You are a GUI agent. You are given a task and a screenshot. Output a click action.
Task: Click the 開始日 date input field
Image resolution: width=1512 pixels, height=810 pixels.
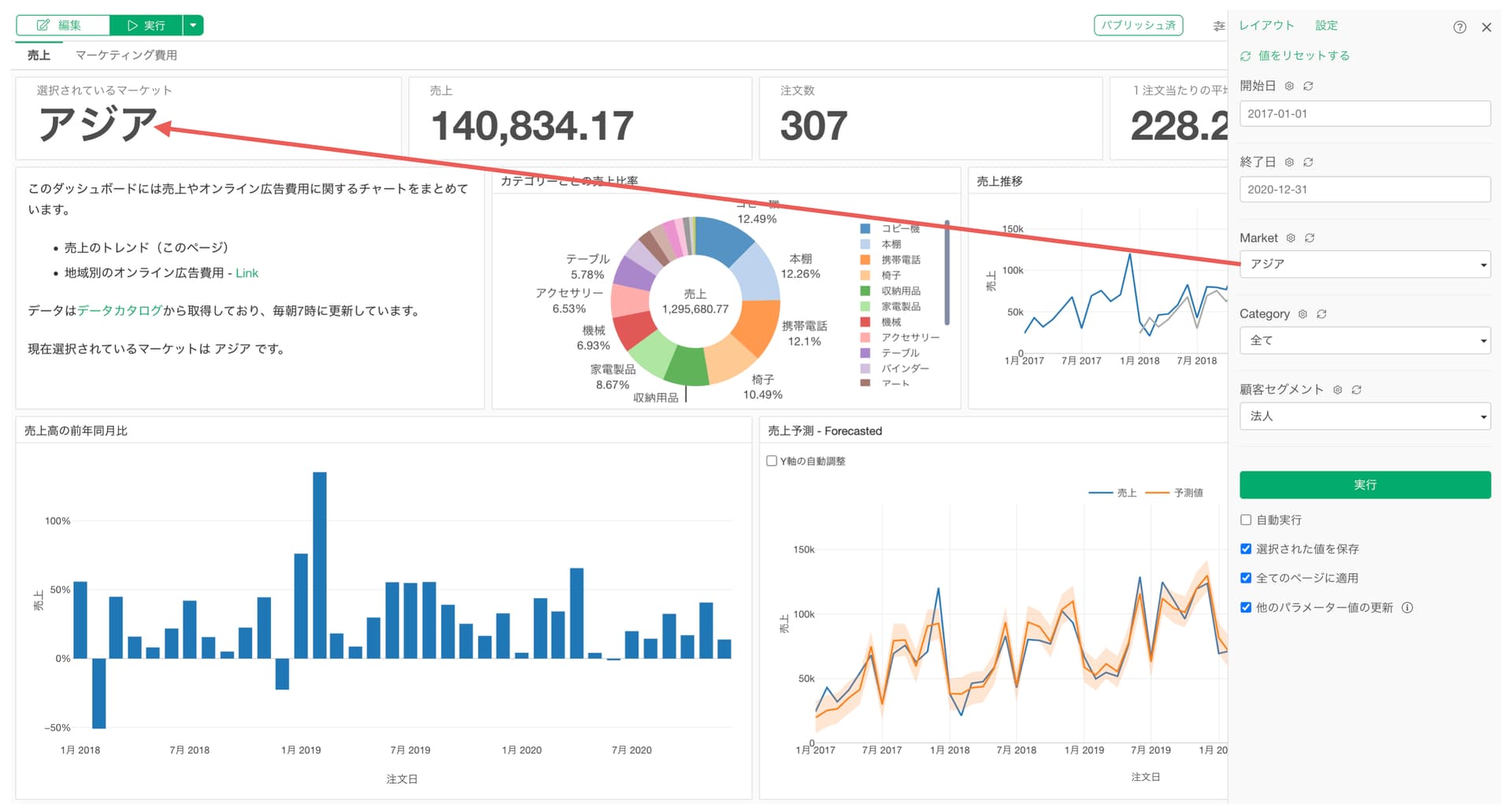(1364, 113)
